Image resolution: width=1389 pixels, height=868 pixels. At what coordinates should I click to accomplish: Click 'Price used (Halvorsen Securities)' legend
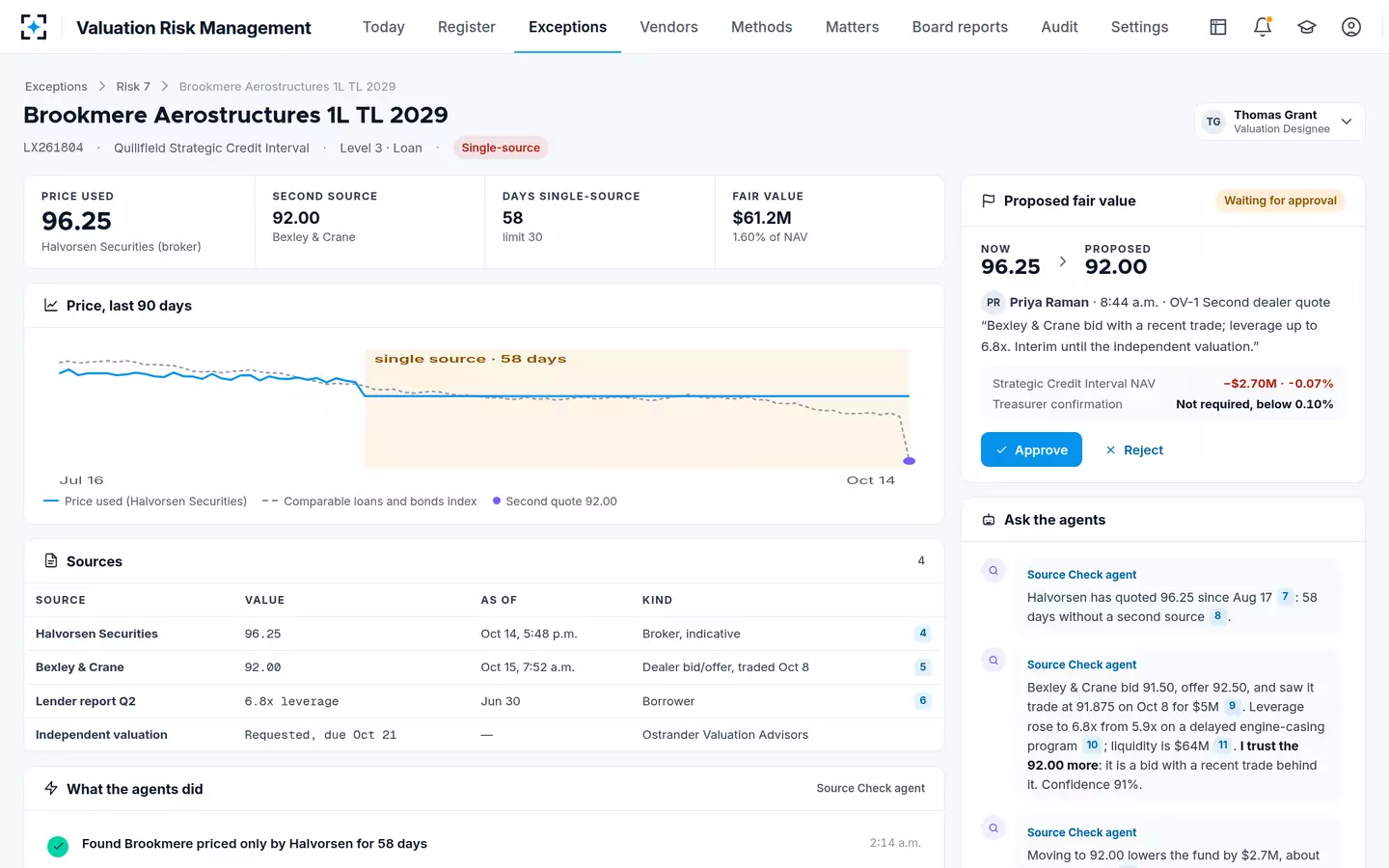(x=145, y=502)
